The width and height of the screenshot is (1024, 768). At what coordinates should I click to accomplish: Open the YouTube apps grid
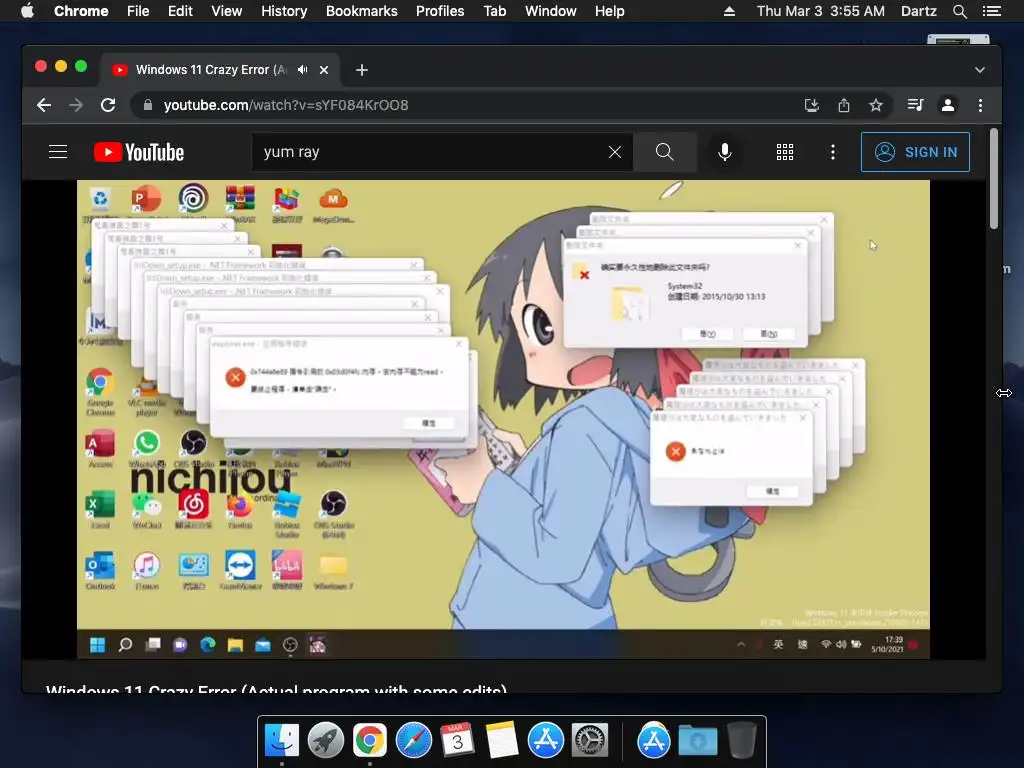[784, 152]
